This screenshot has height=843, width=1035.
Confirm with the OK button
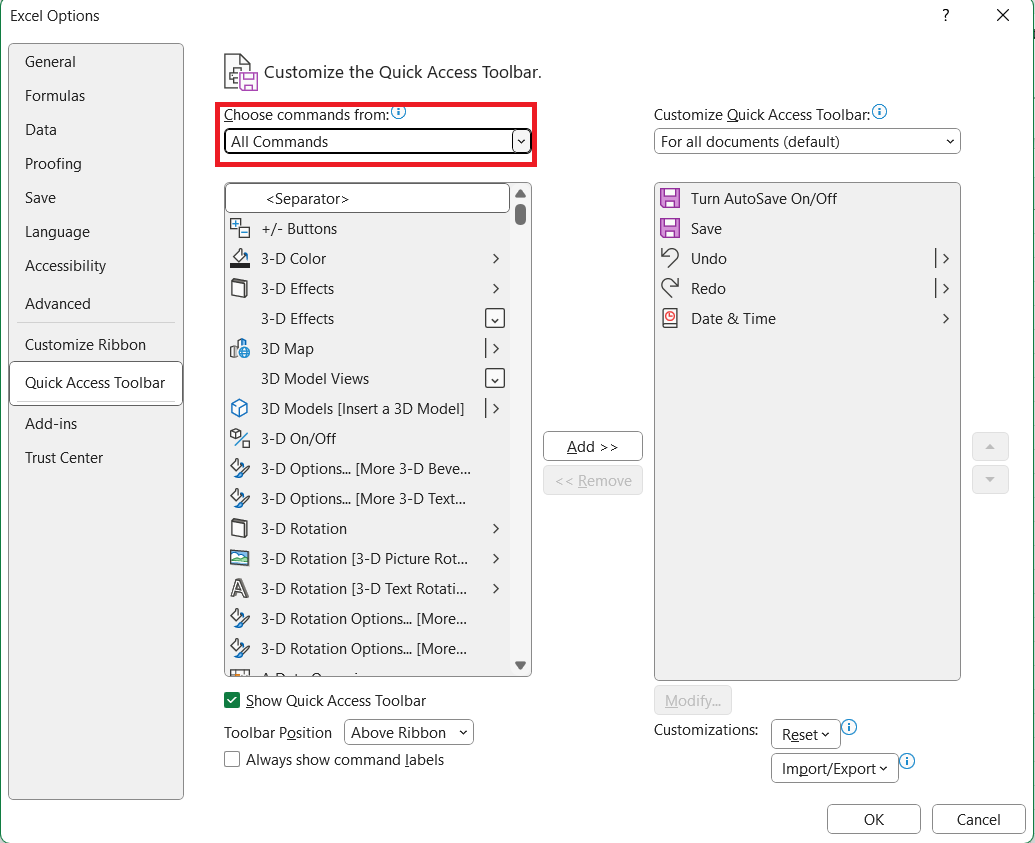click(x=873, y=819)
